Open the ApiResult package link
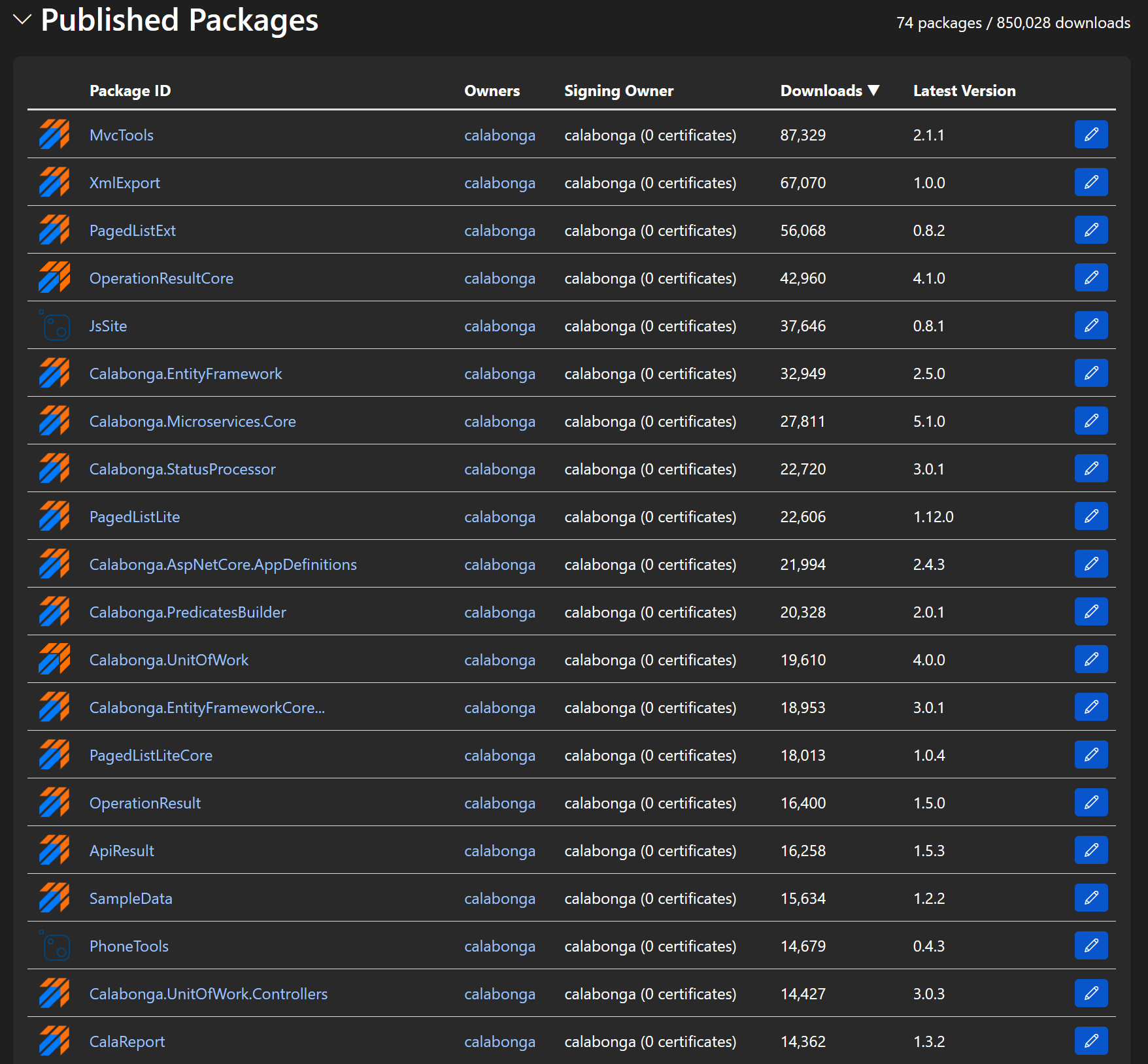Viewport: 1148px width, 1064px height. [122, 851]
